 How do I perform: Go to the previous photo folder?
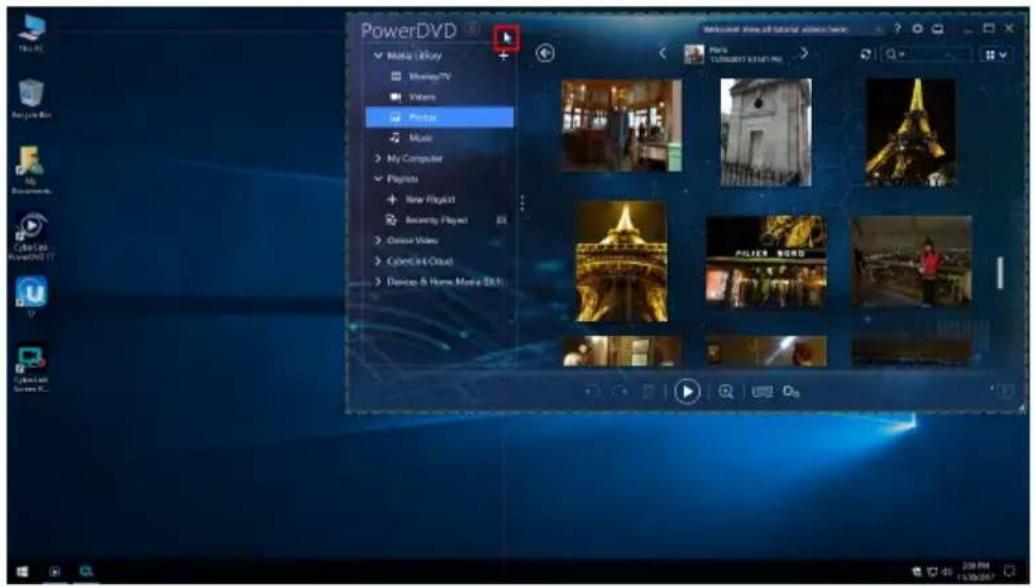662,53
